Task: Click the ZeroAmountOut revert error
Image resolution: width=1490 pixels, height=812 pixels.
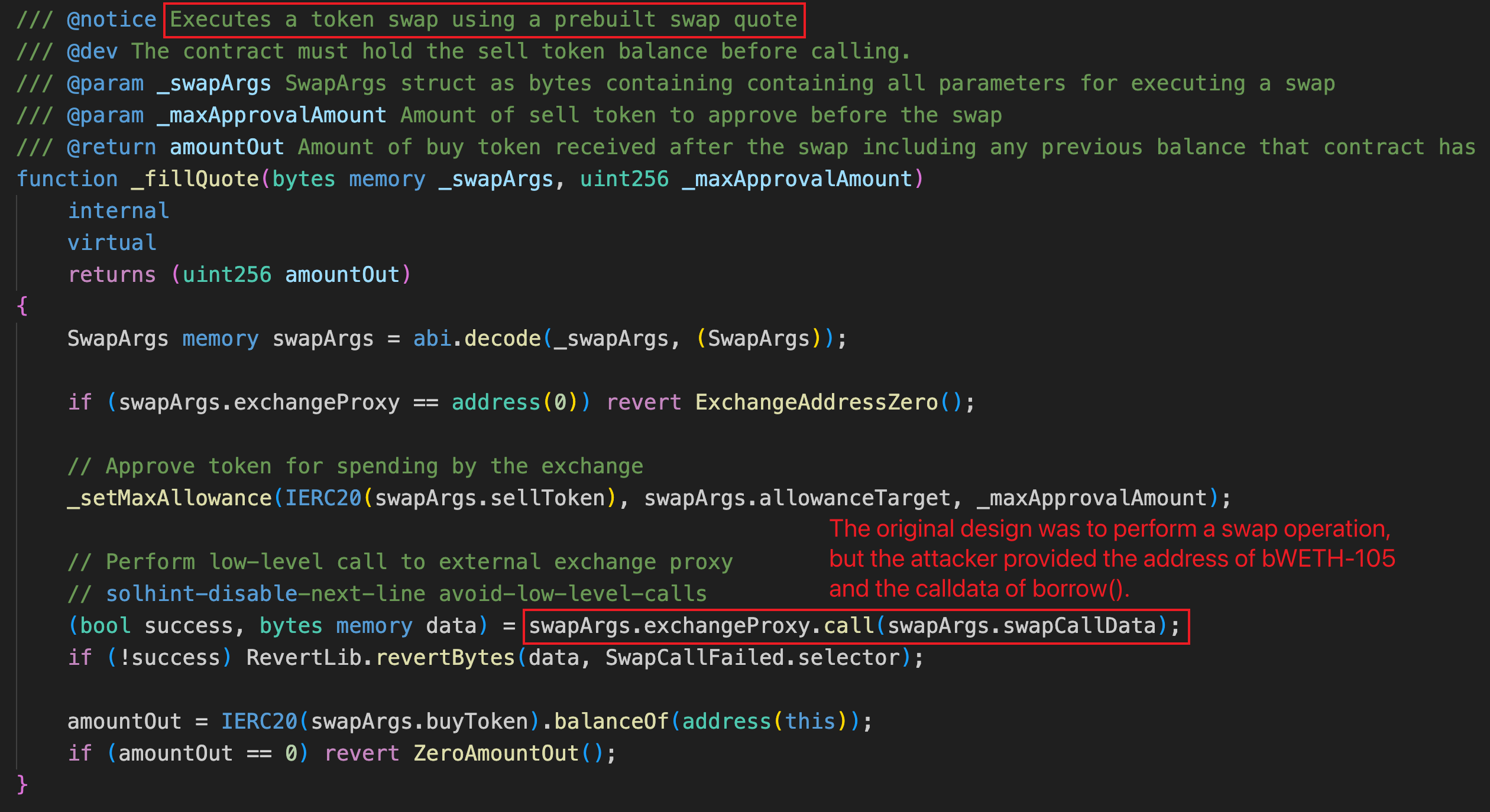Action: (x=495, y=753)
